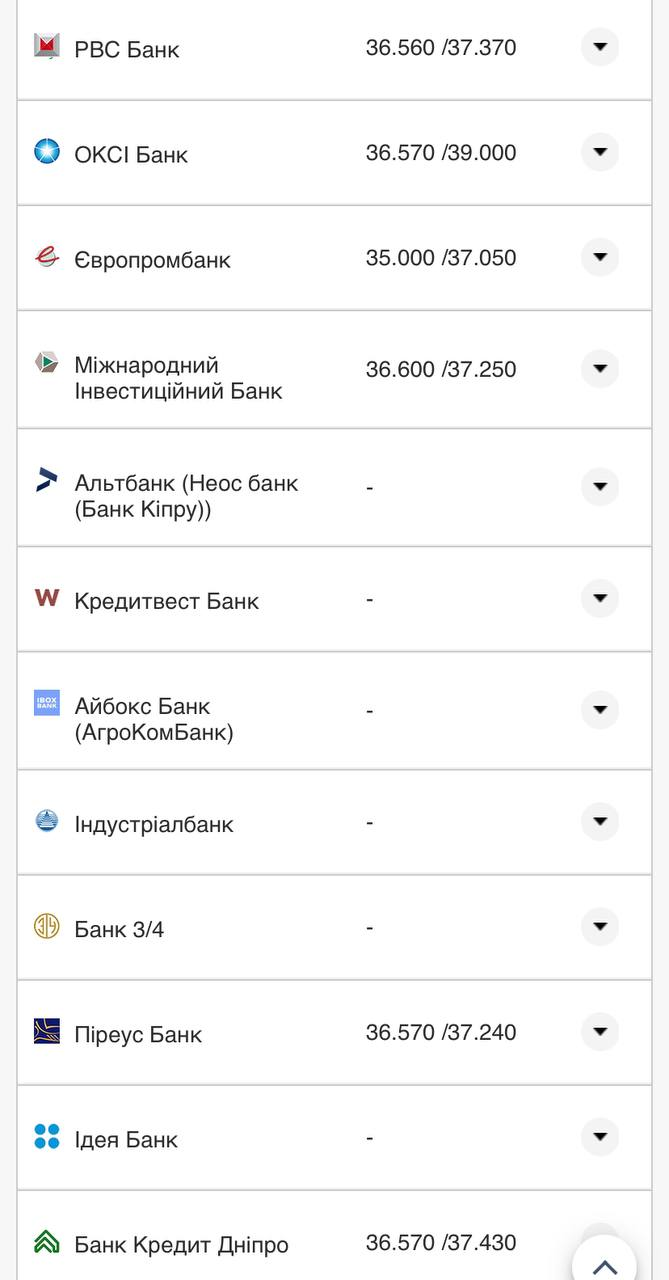Click the Банк 3/4 gold emblem

[x=45, y=925]
